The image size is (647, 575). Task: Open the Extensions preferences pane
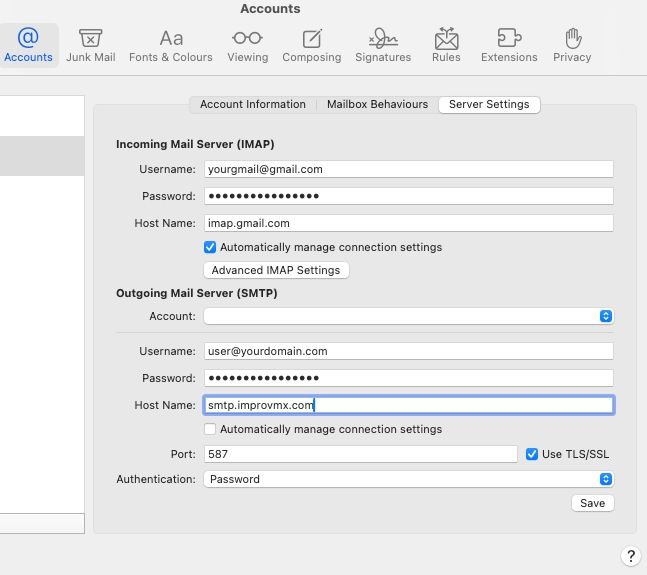click(x=509, y=45)
